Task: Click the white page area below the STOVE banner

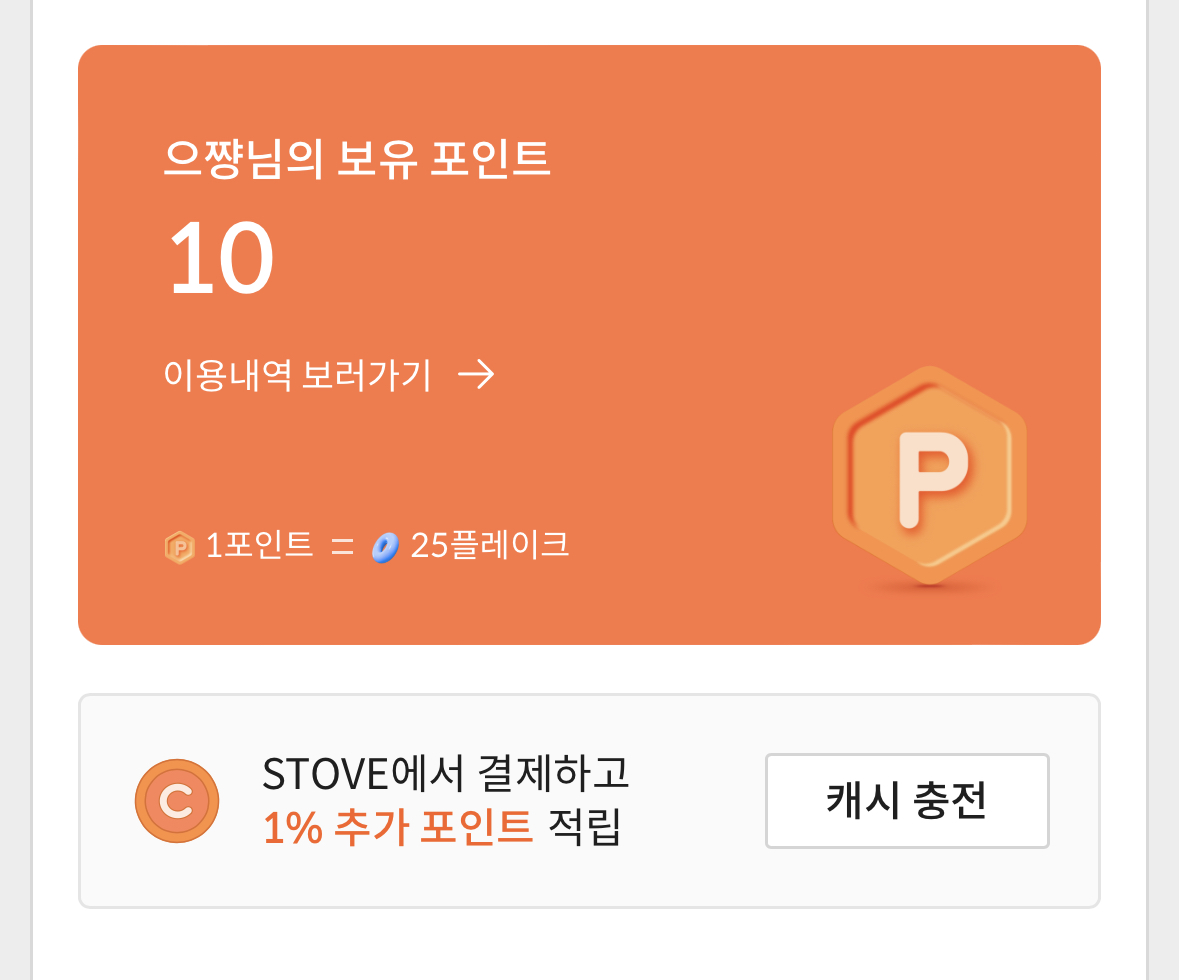Action: [590, 945]
